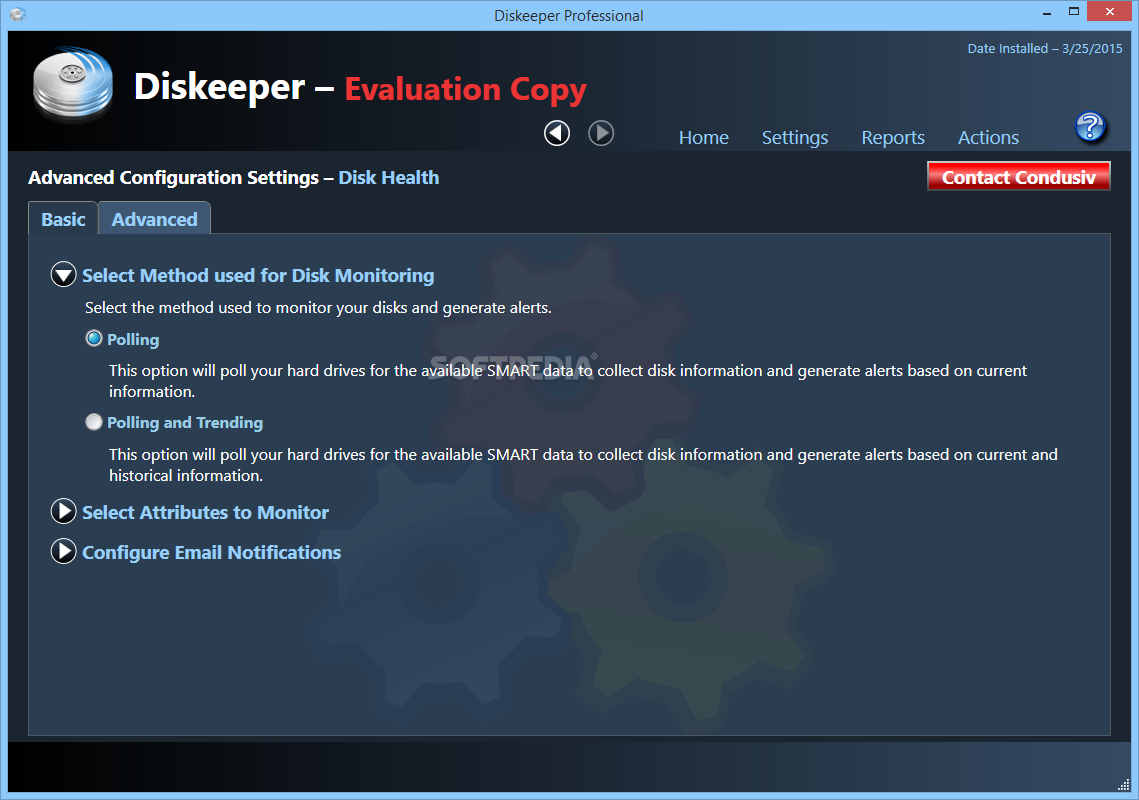Collapse Select Method used for Disk Monitoring
The width and height of the screenshot is (1139, 800).
[x=64, y=275]
